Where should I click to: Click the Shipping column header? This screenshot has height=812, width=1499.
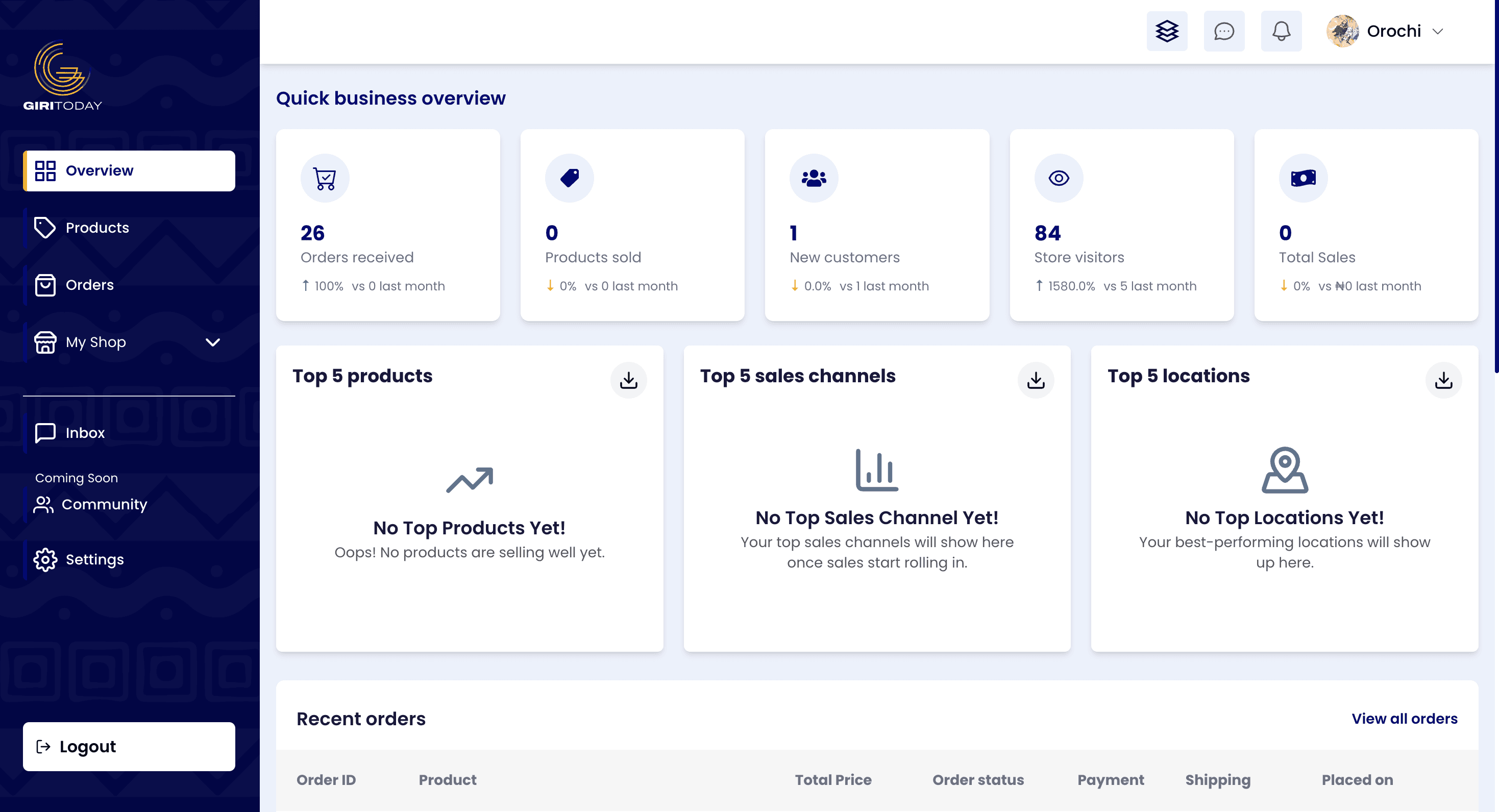point(1217,779)
